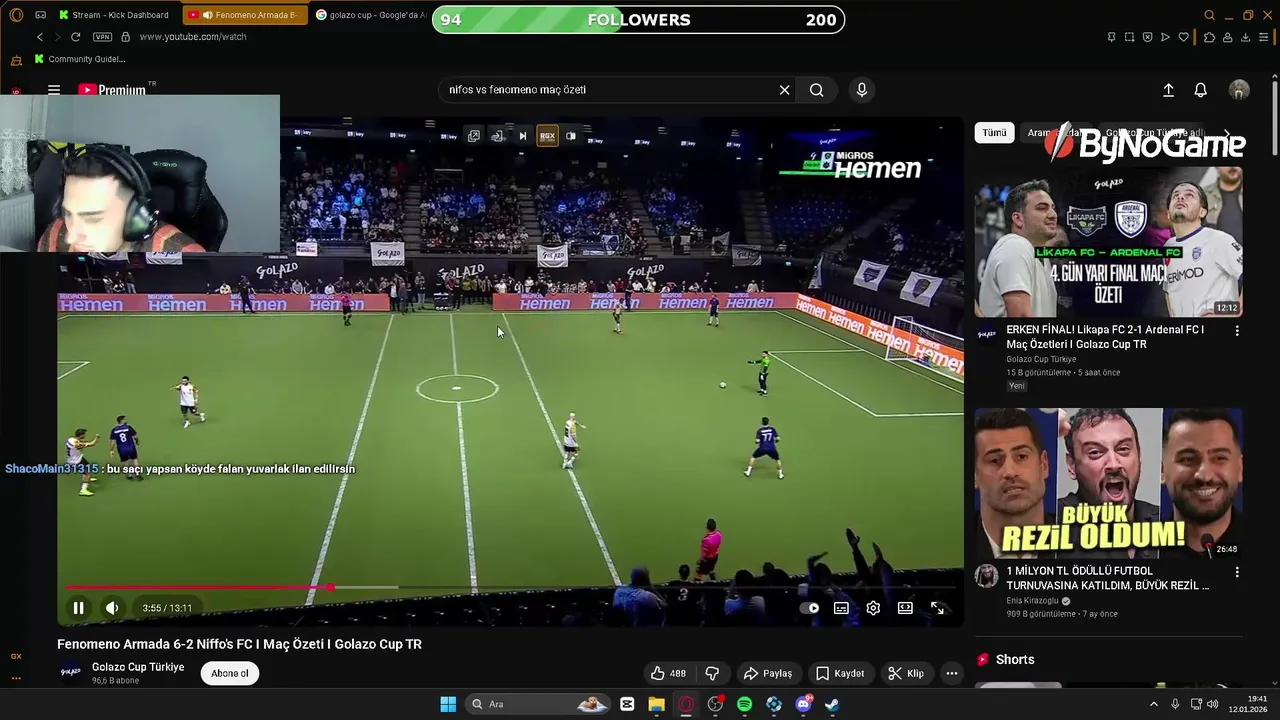Open the Windows Start menu
Screen dimensions: 1280x720
coord(448,704)
